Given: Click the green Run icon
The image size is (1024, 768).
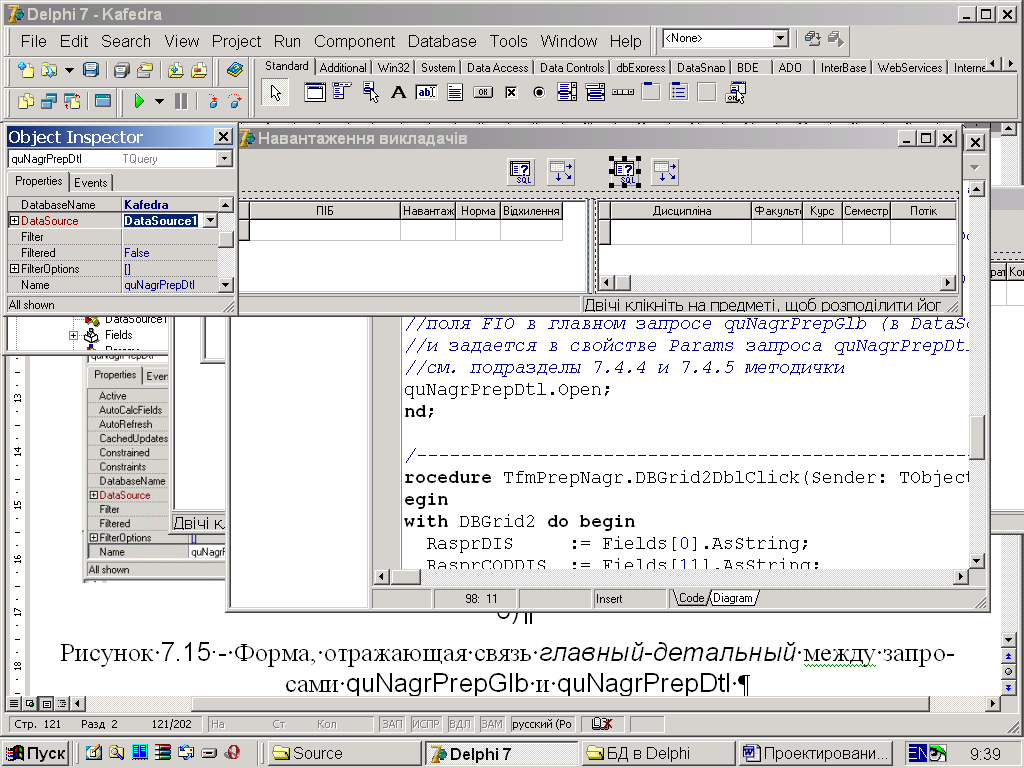Looking at the screenshot, I should click(138, 101).
